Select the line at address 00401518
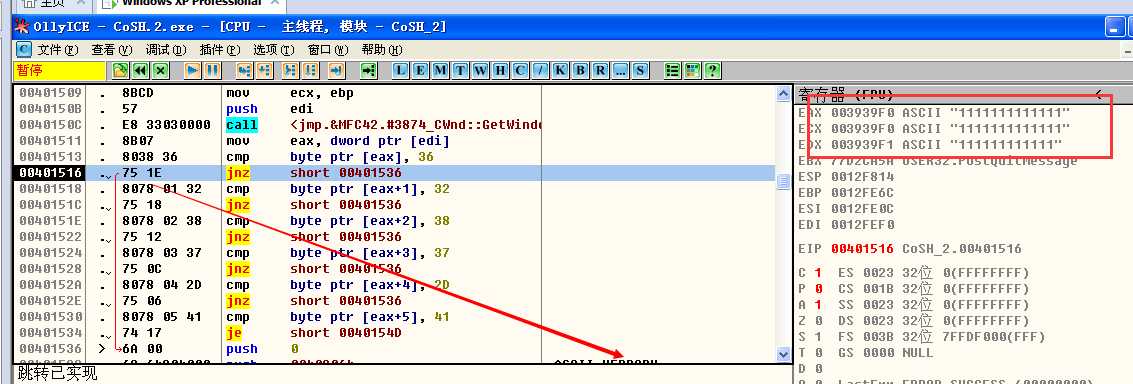This screenshot has height=384, width=1133. (394, 189)
